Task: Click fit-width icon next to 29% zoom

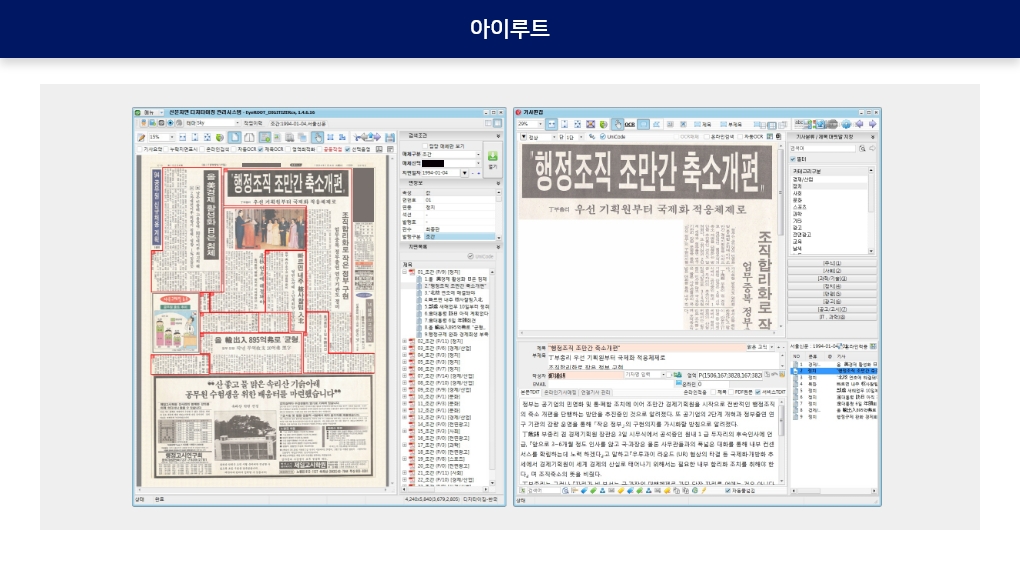Action: 552,124
